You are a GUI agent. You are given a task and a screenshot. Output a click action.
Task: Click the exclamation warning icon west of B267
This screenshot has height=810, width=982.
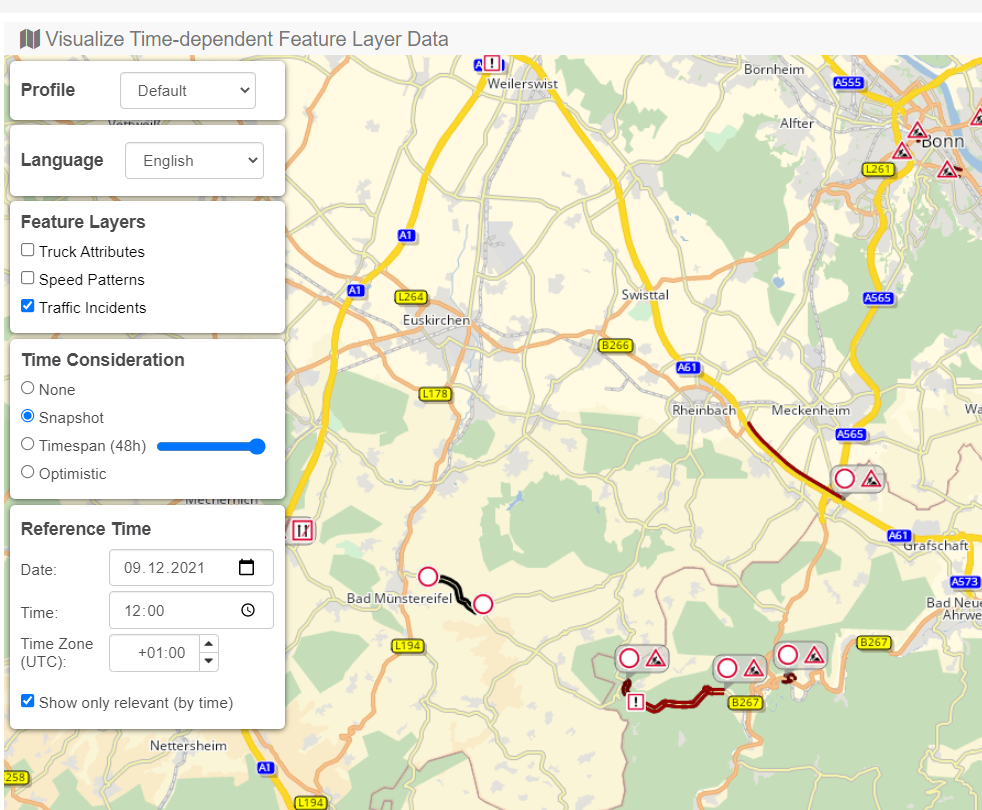(636, 702)
